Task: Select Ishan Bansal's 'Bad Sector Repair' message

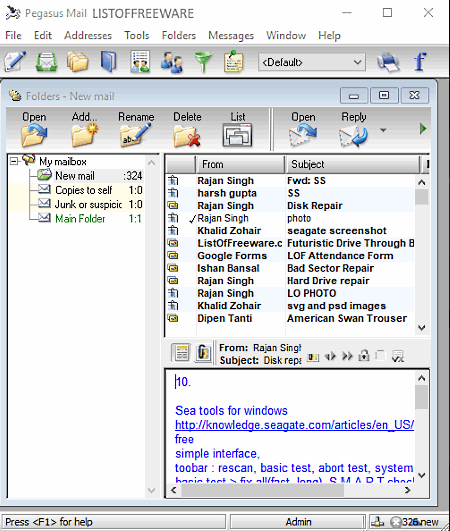Action: pyautogui.click(x=291, y=268)
